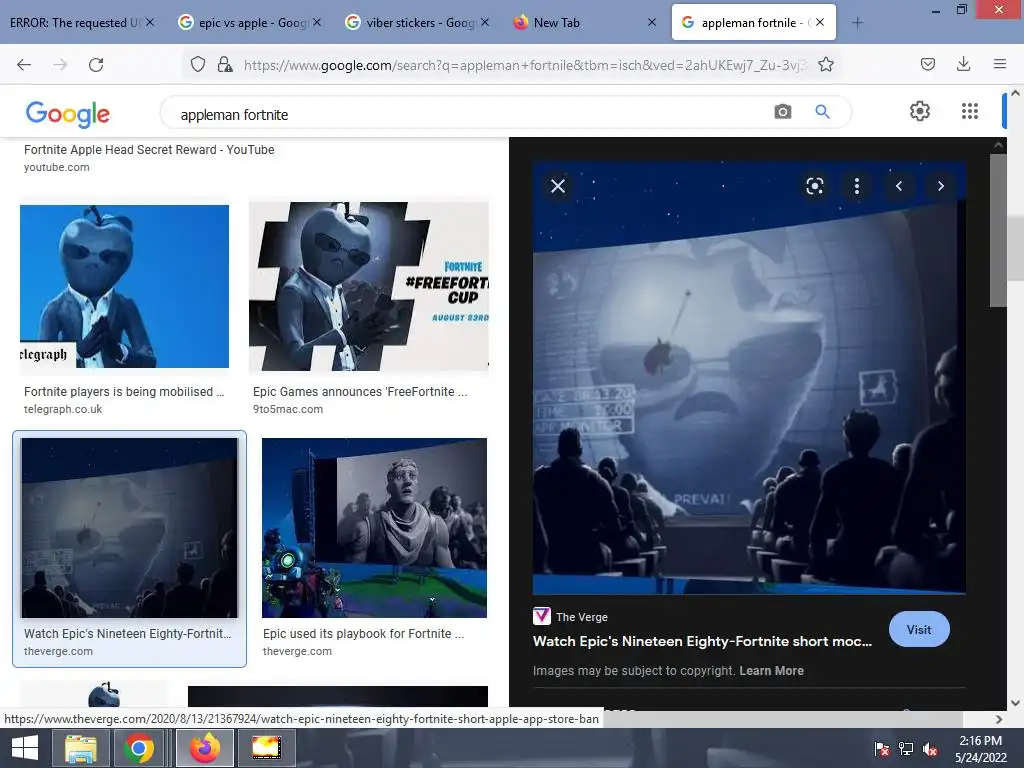The width and height of the screenshot is (1024, 768).
Task: Go back with the browser back arrow
Action: [x=24, y=64]
